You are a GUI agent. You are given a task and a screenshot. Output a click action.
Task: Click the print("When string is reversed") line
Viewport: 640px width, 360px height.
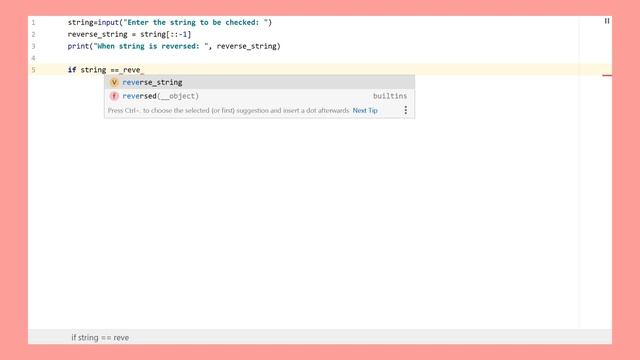click(x=174, y=46)
